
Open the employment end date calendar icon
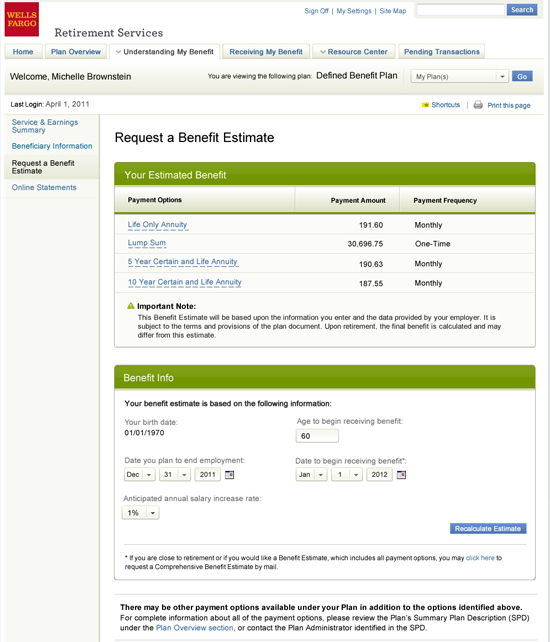point(230,475)
